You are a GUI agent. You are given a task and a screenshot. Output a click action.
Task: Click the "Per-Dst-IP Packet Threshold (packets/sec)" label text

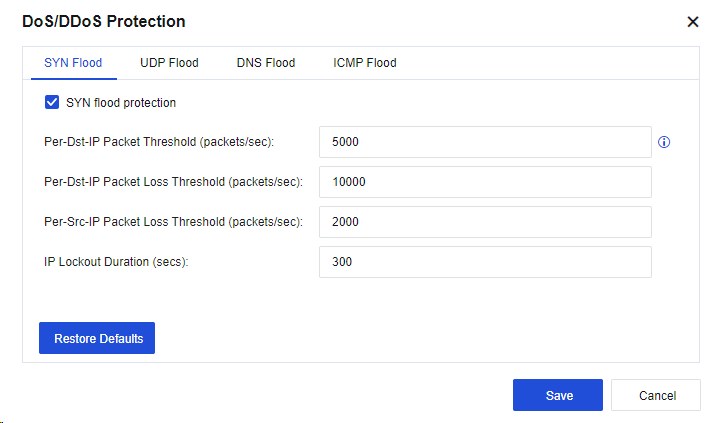(x=160, y=142)
